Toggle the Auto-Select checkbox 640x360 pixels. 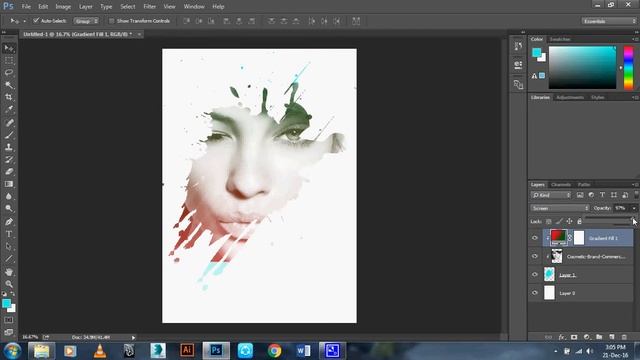tap(36, 20)
